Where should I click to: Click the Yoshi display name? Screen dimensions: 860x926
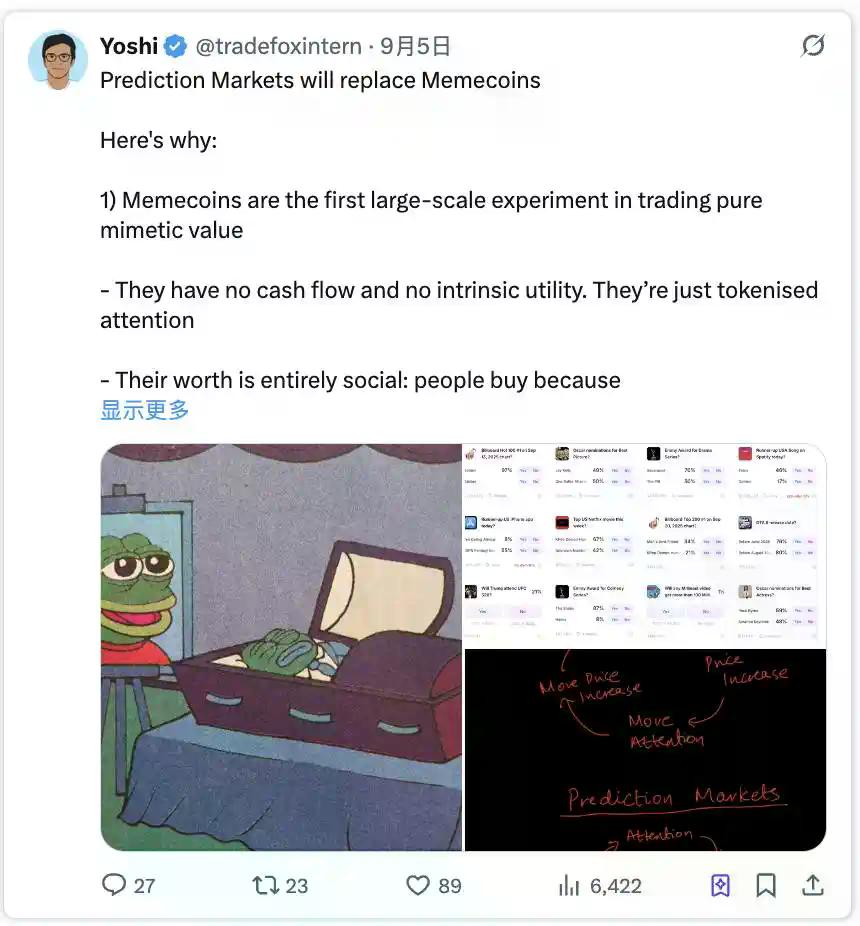tap(129, 46)
